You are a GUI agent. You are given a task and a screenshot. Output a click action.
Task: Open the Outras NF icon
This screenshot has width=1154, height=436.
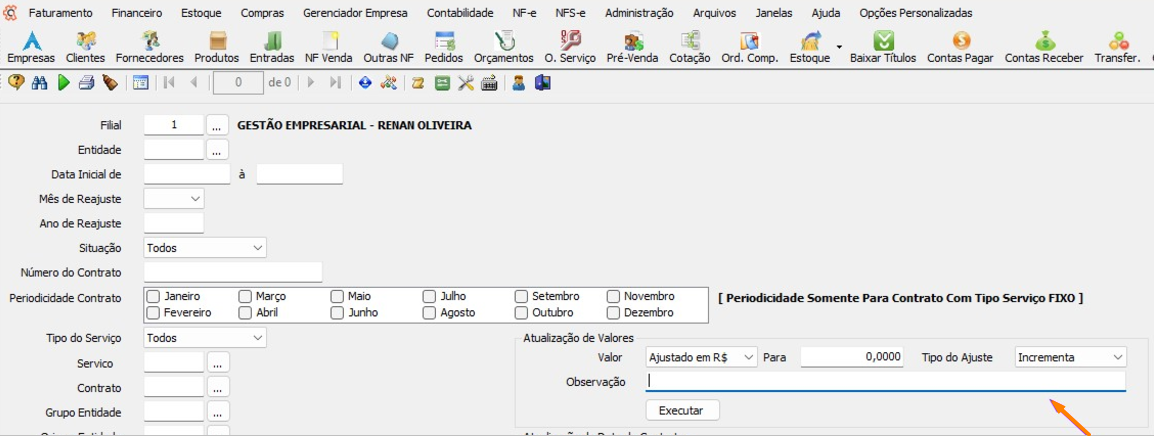click(389, 47)
